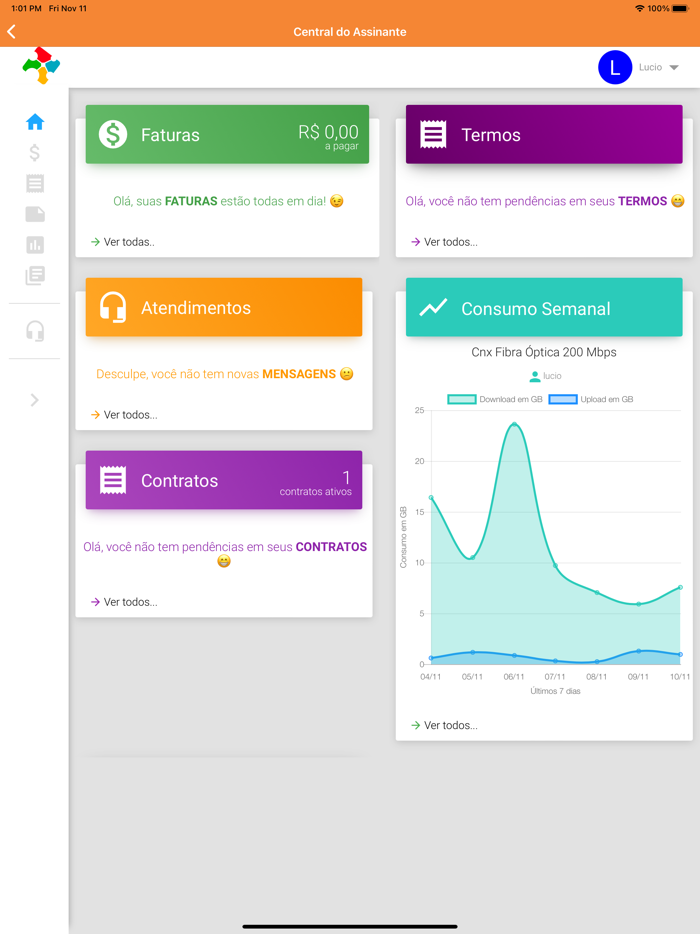Click the 10/11 date axis label
700x934 pixels.
coord(680,677)
